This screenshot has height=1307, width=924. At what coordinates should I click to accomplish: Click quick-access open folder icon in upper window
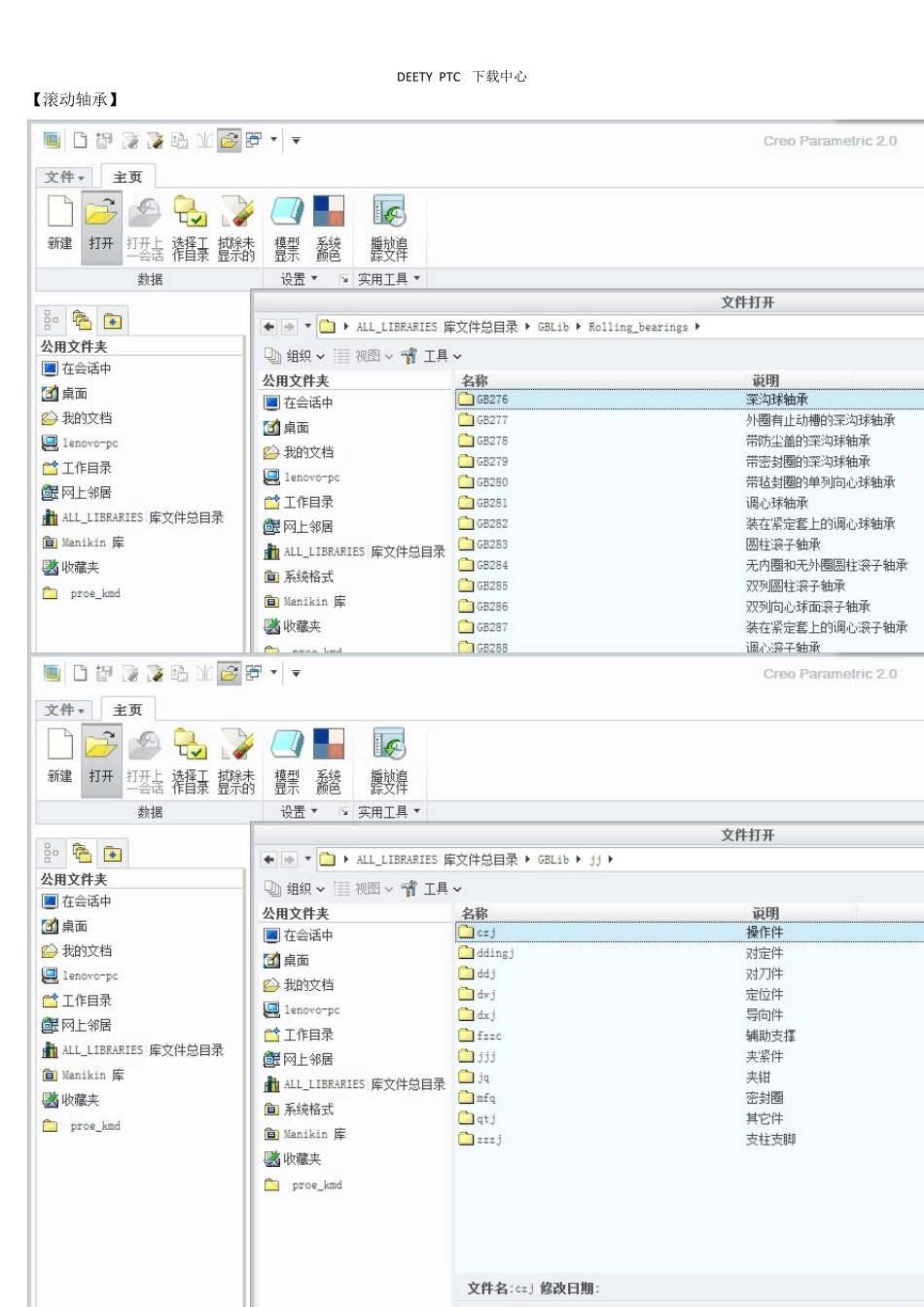coord(229,140)
